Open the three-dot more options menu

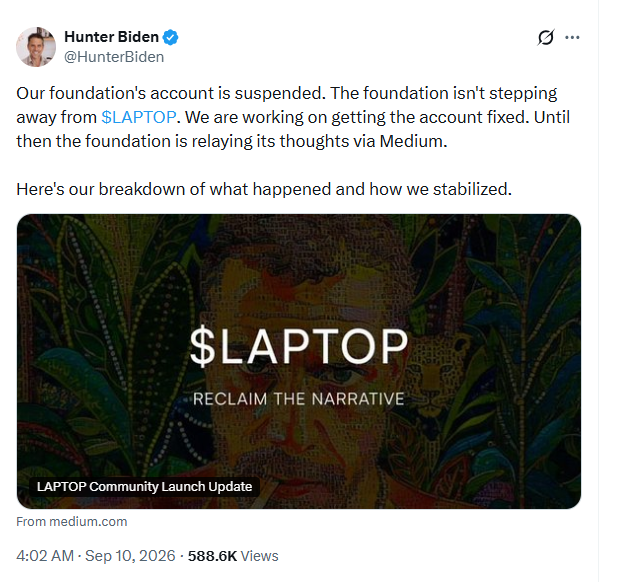pos(572,38)
